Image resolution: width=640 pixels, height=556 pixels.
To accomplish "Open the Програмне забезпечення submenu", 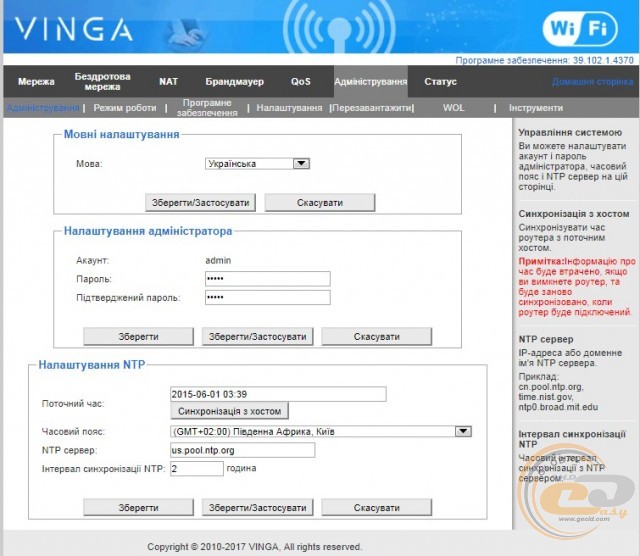I will click(207, 108).
